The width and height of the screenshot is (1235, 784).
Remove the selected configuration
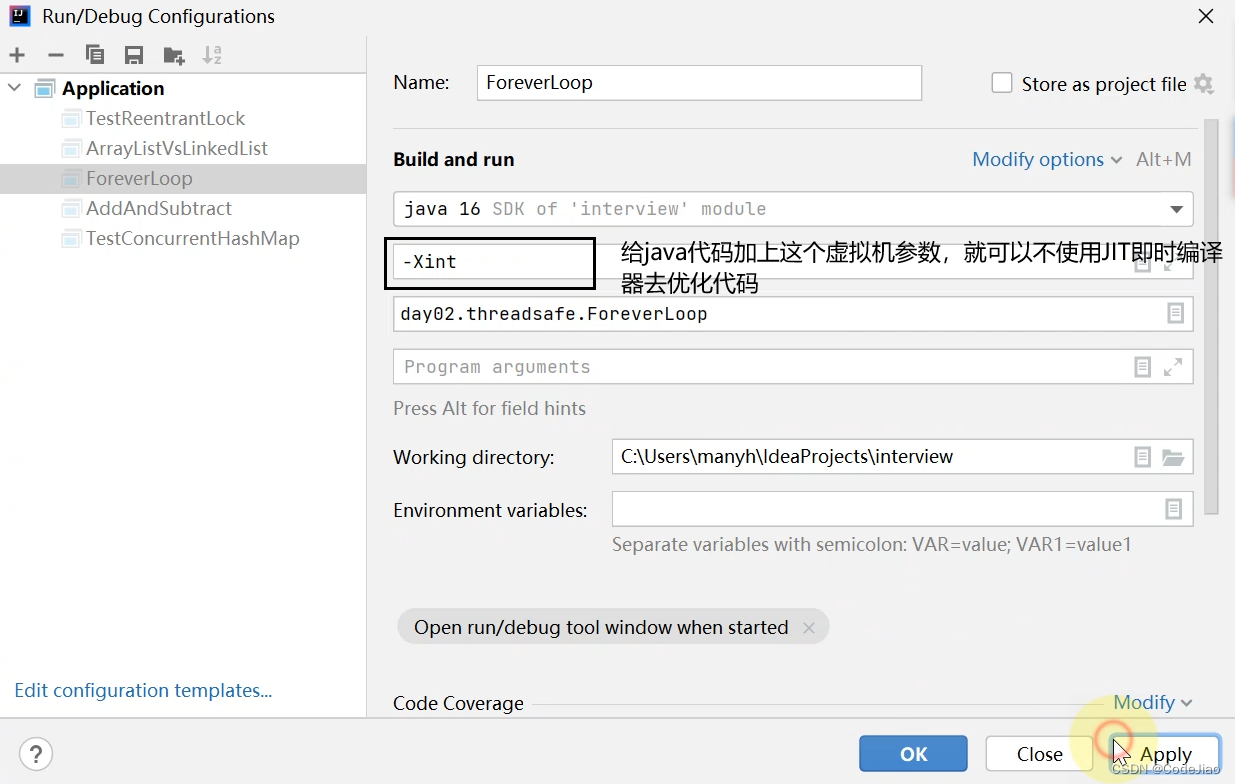(x=56, y=55)
